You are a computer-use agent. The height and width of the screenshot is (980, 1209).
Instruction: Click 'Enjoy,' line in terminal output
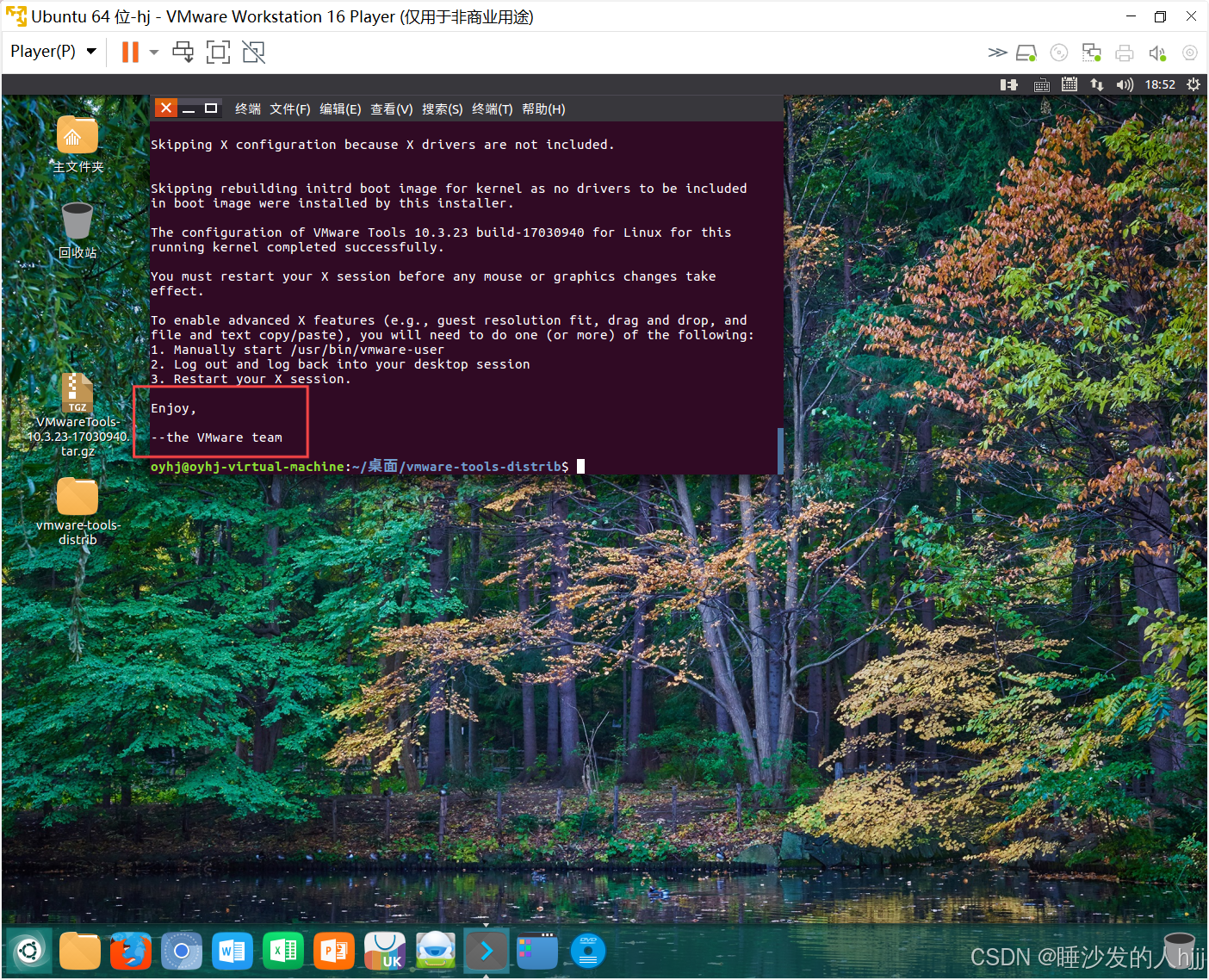(174, 408)
